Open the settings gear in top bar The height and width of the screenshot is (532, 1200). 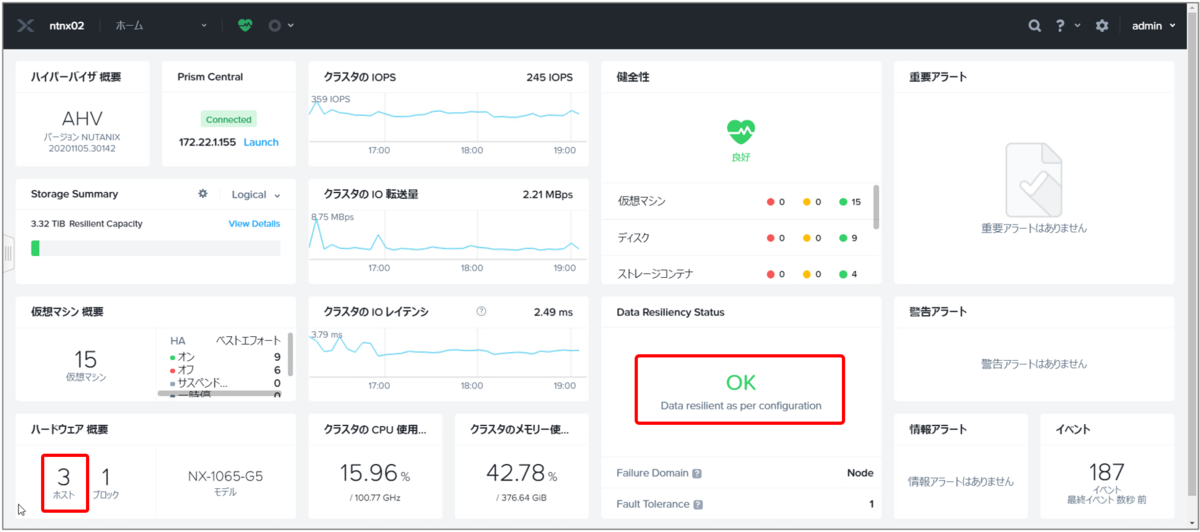click(1102, 25)
